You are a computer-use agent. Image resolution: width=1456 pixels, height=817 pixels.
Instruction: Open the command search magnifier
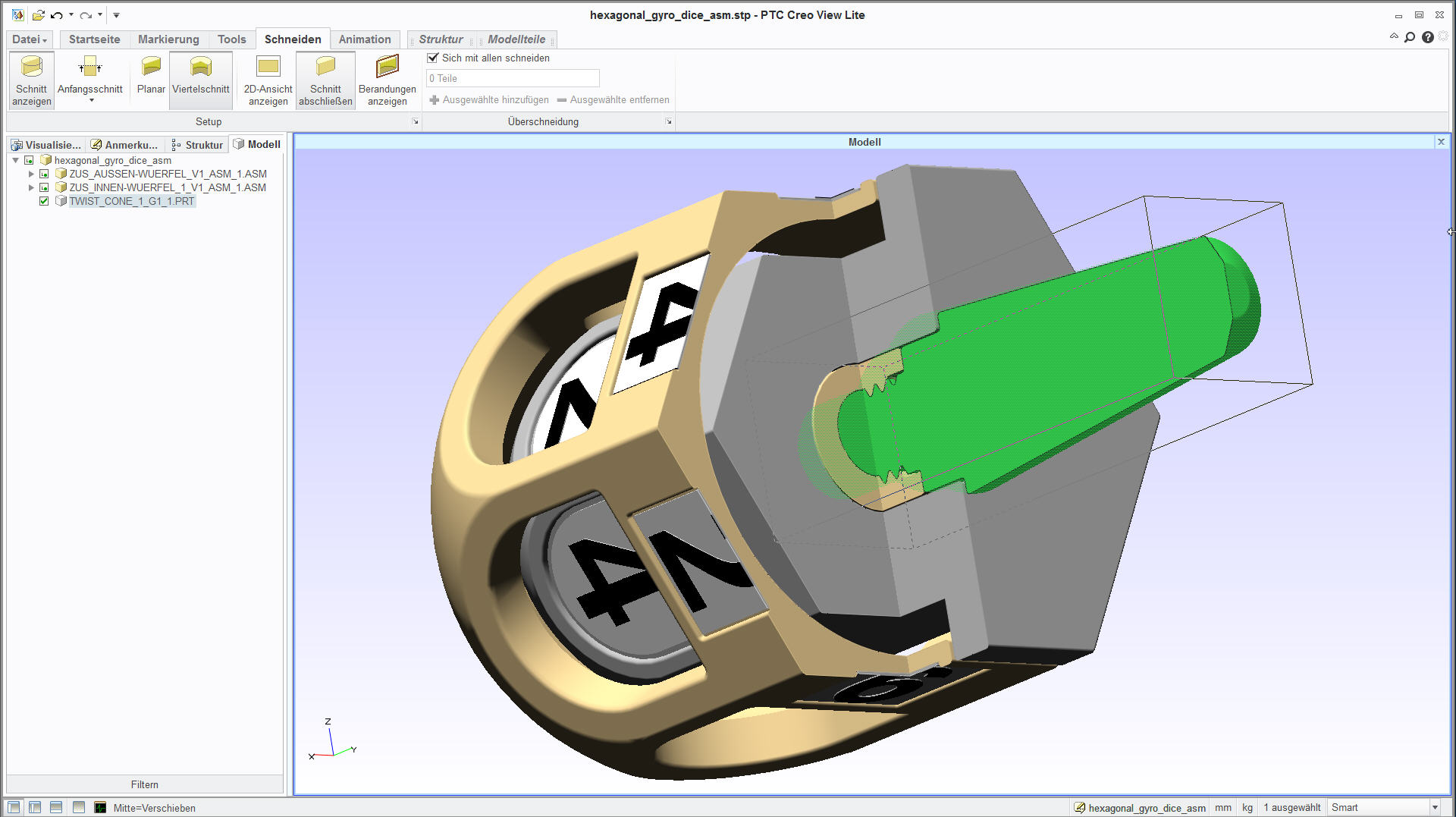1410,37
